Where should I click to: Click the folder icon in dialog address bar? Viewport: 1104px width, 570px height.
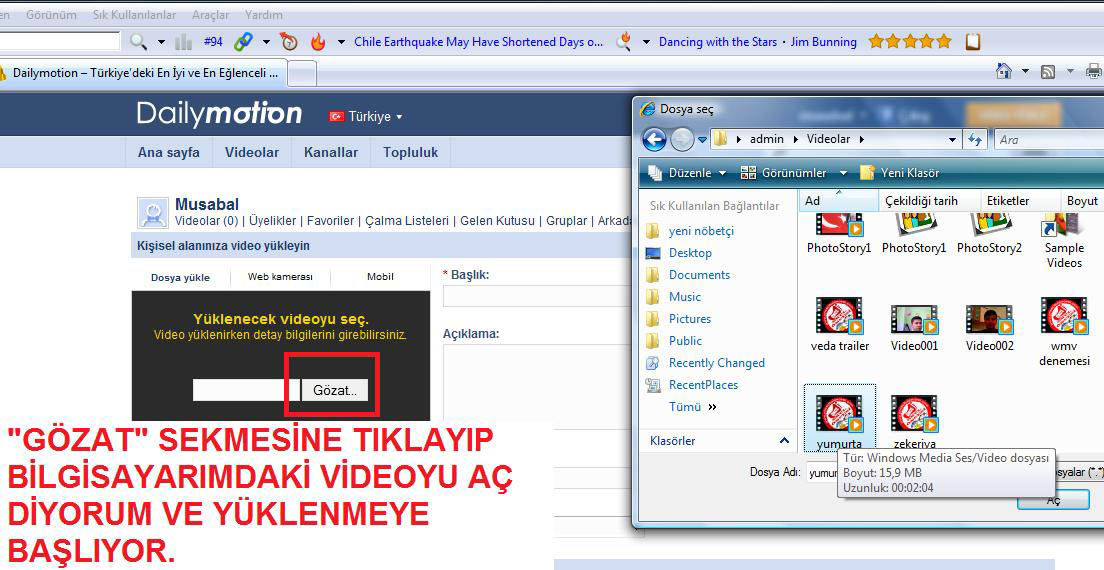(720, 139)
